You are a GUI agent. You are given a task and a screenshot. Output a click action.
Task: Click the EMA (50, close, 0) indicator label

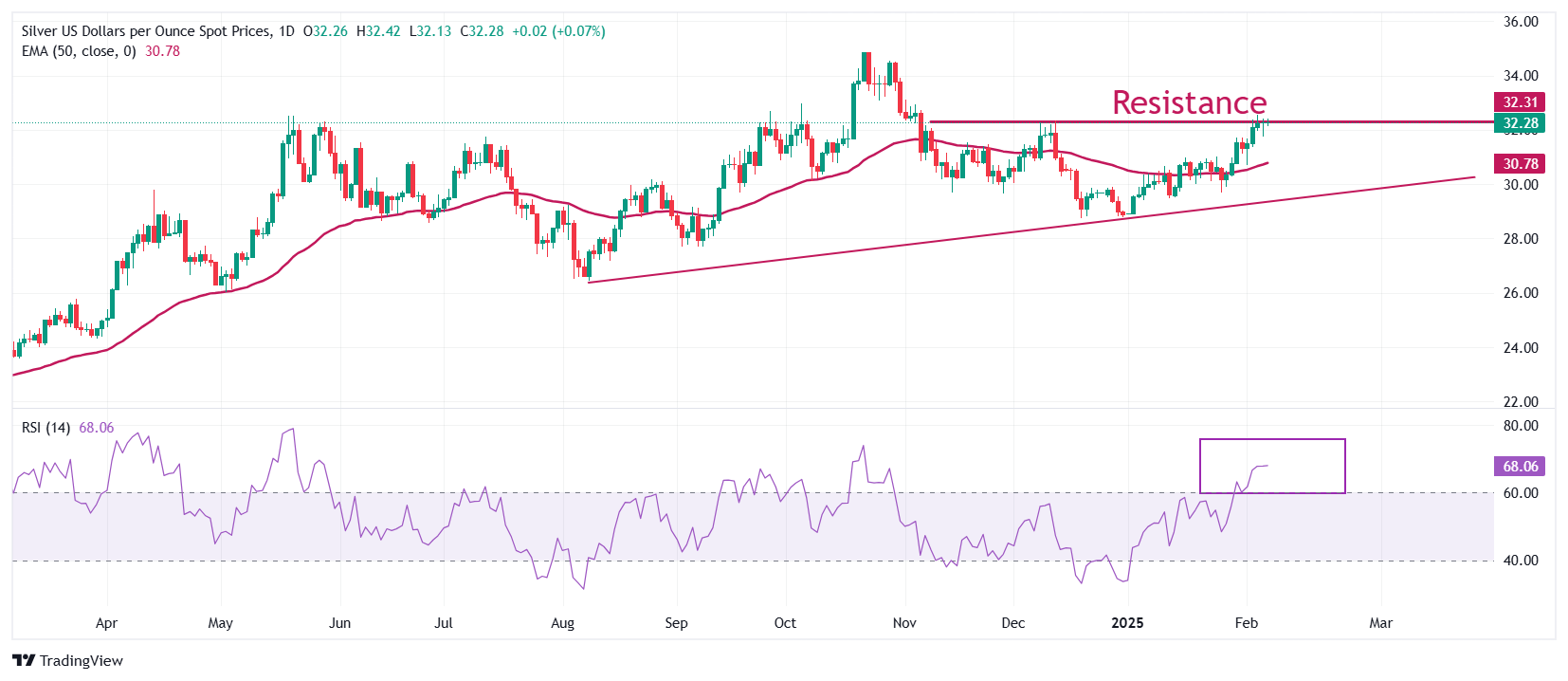(79, 51)
